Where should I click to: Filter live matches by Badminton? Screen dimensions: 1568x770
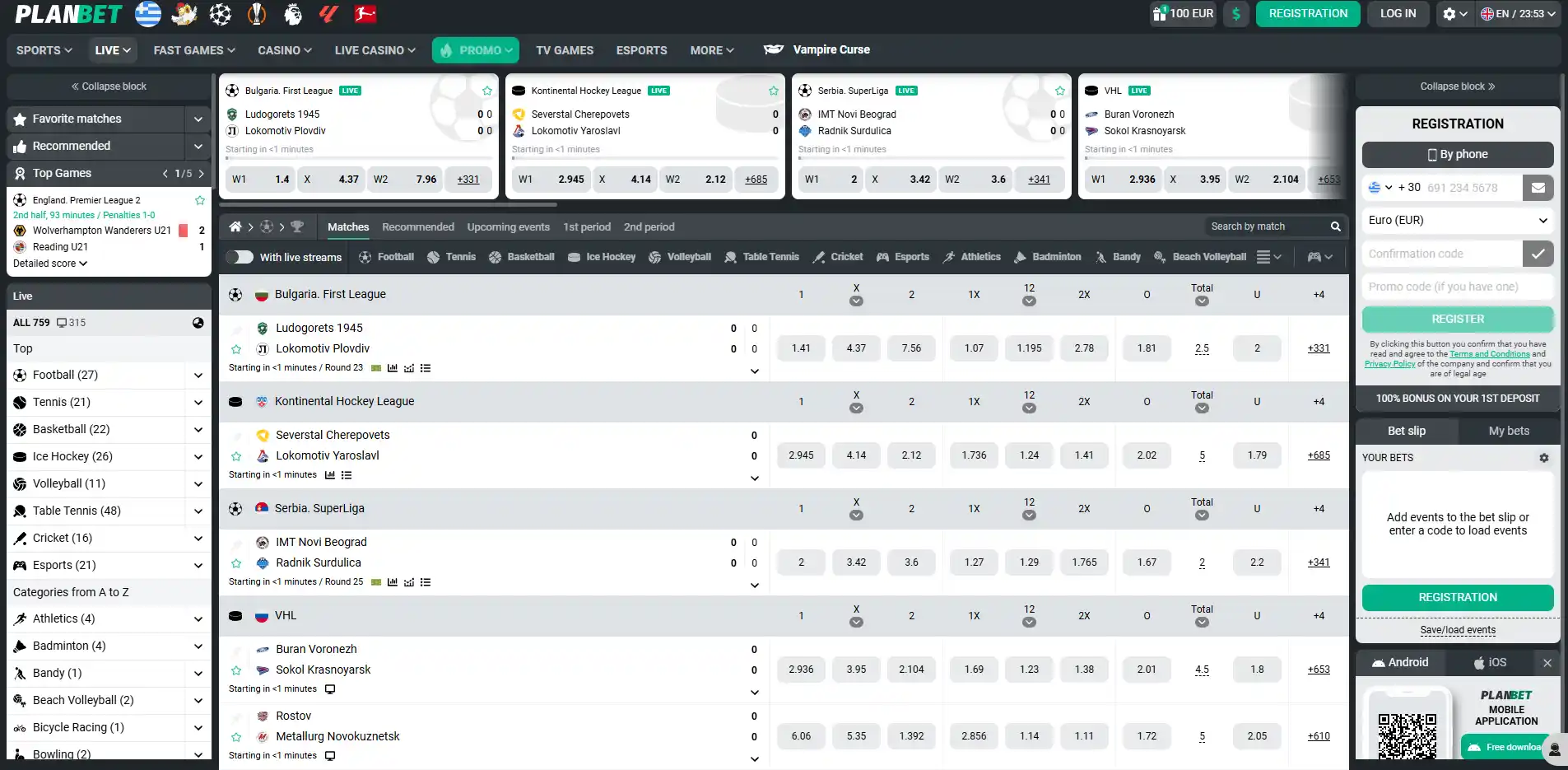[1047, 257]
